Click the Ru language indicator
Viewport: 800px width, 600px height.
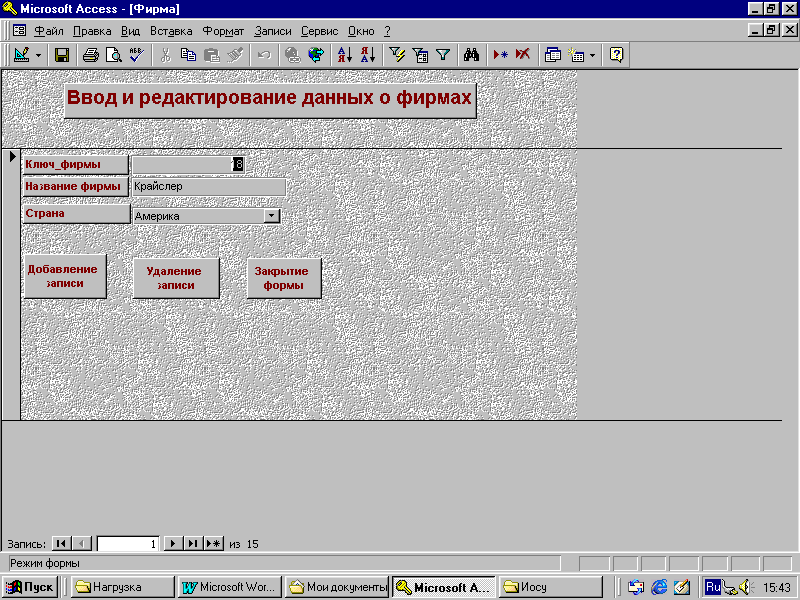(x=712, y=587)
